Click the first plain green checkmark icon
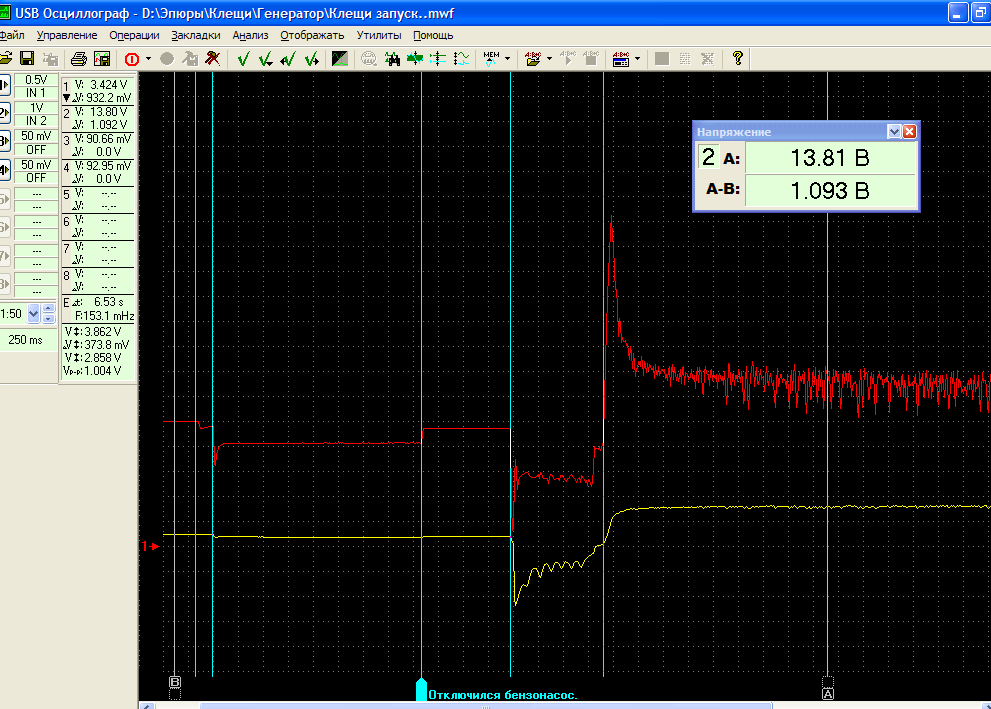 point(243,59)
